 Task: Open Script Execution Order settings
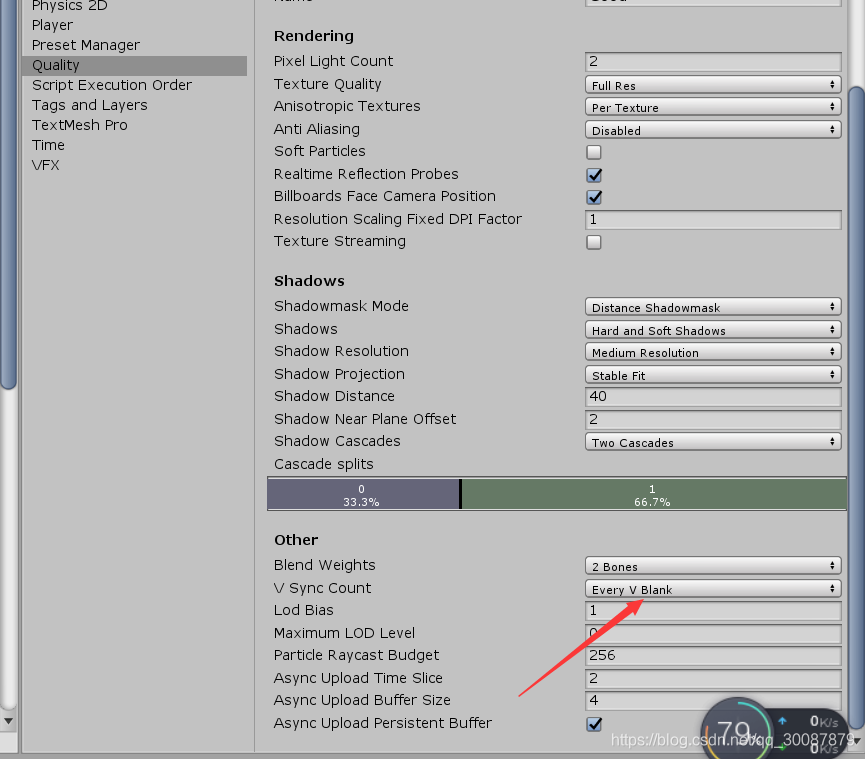(112, 85)
